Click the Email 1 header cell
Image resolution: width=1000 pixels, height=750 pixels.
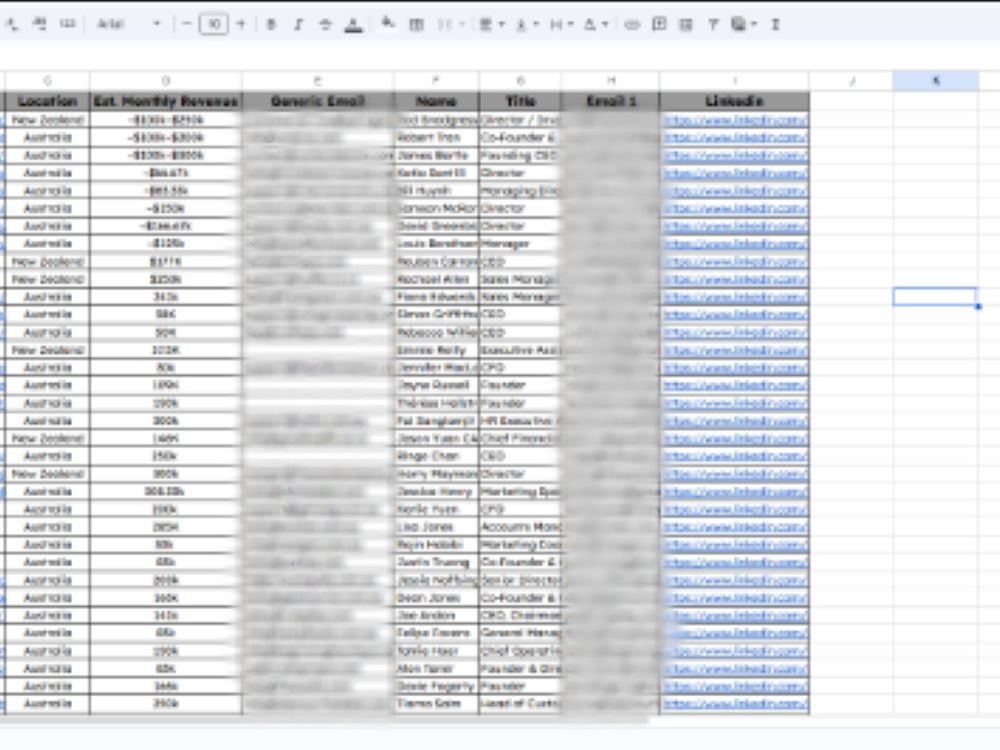click(610, 101)
